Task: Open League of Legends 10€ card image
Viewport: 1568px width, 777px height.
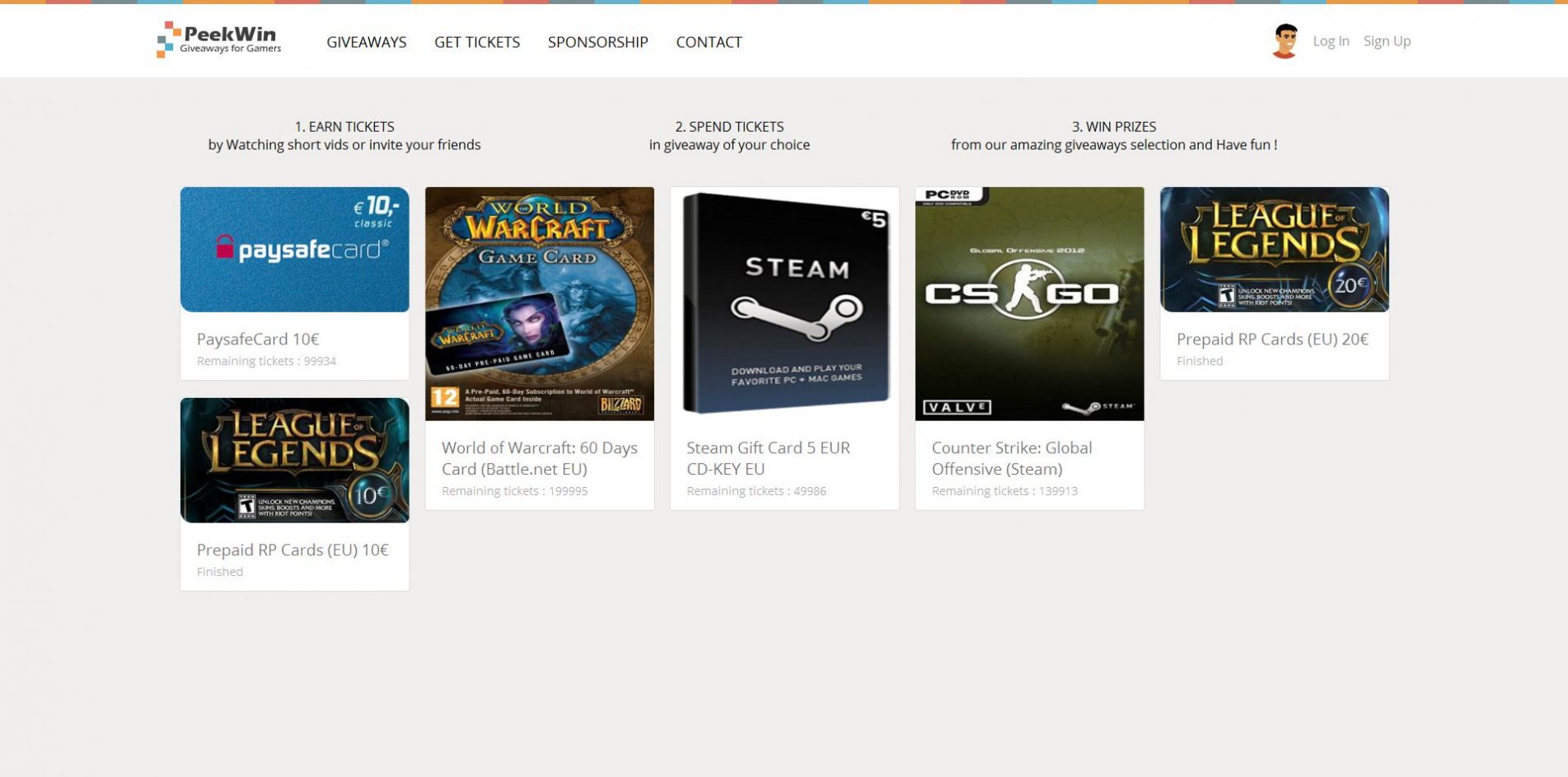Action: pyautogui.click(x=295, y=461)
